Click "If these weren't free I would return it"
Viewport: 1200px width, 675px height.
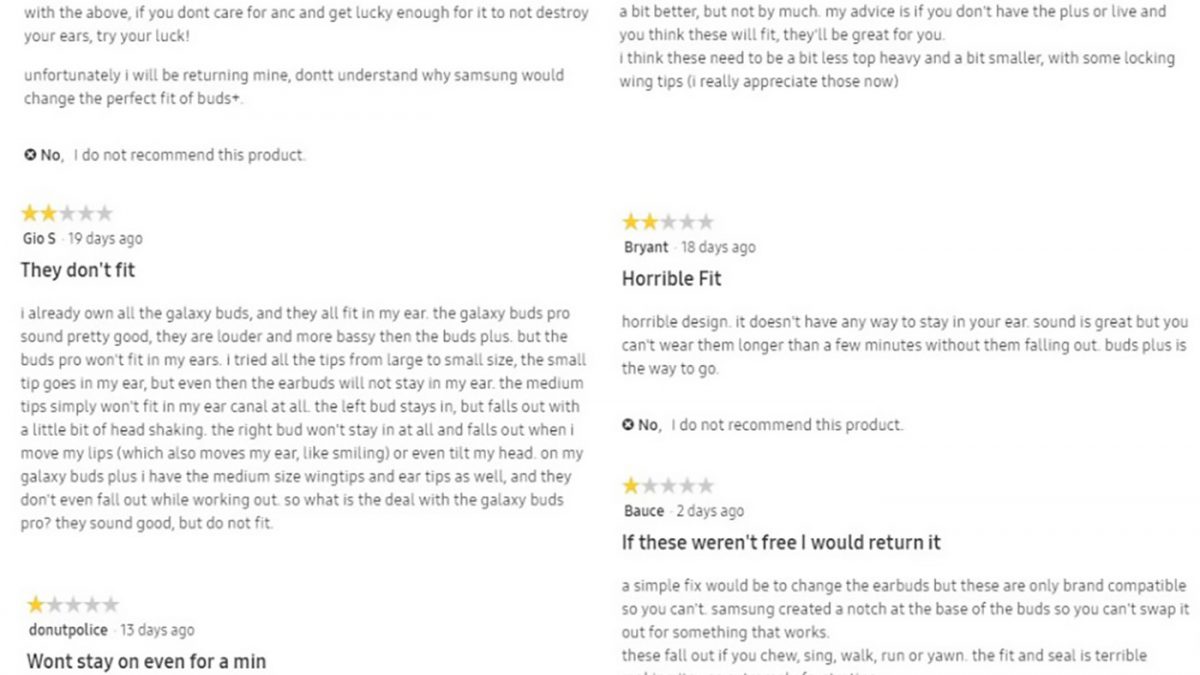point(781,543)
